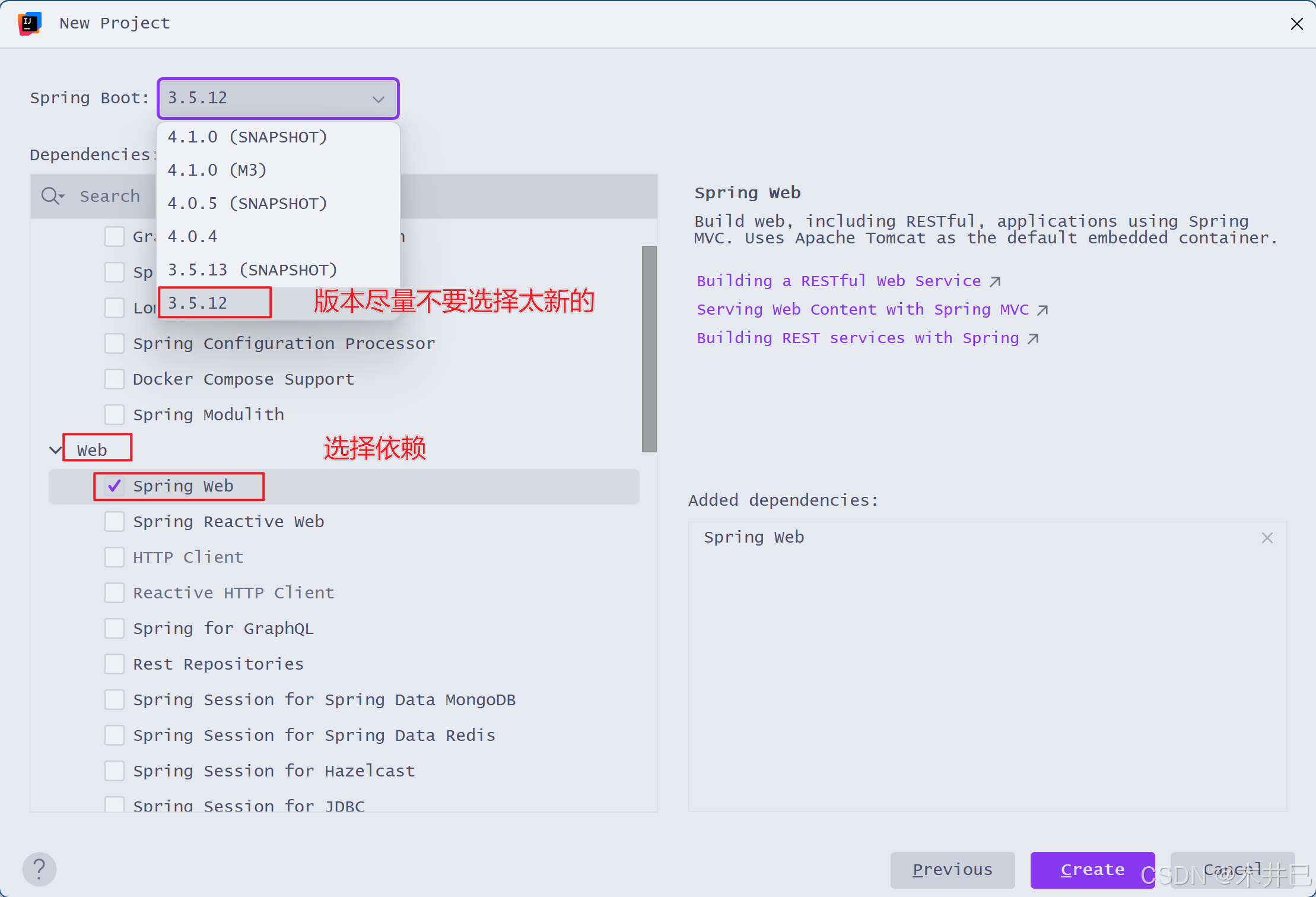The height and width of the screenshot is (897, 1316).
Task: Click the arrow icon beside Serving Web Content
Action: pos(1042,310)
